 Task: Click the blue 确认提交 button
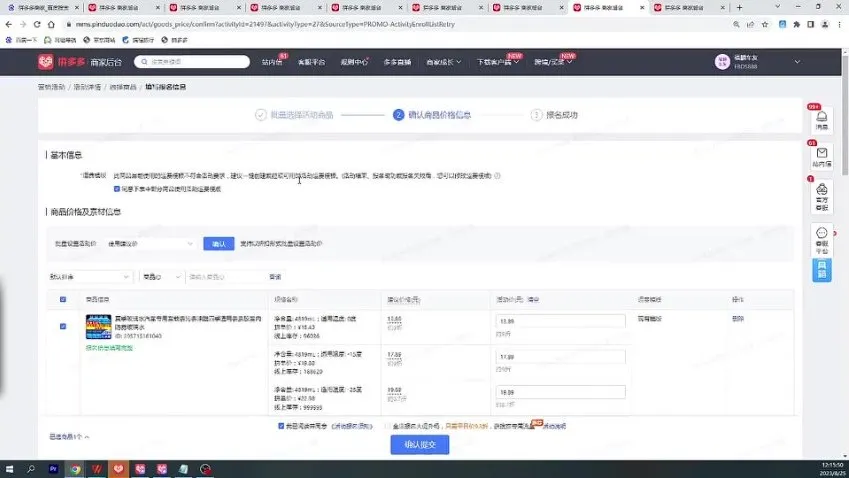tap(419, 444)
